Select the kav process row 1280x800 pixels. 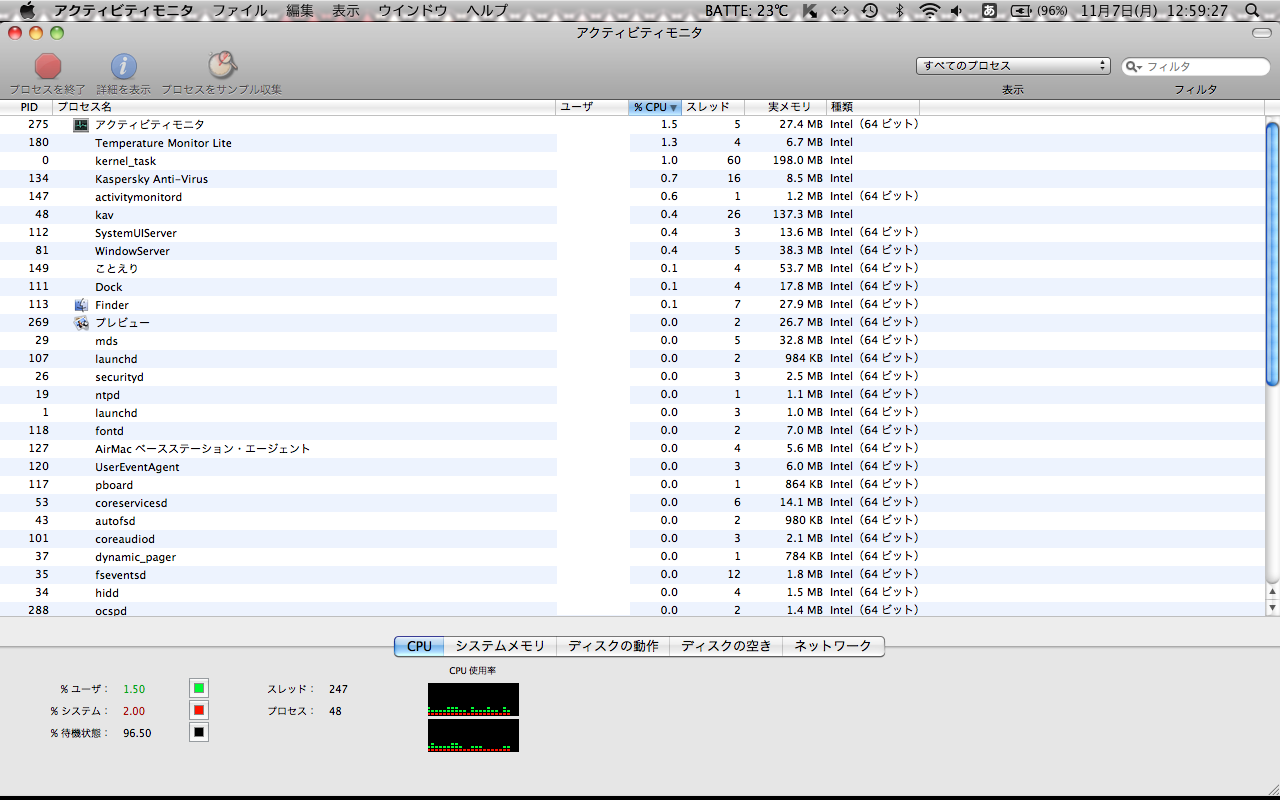click(x=632, y=215)
